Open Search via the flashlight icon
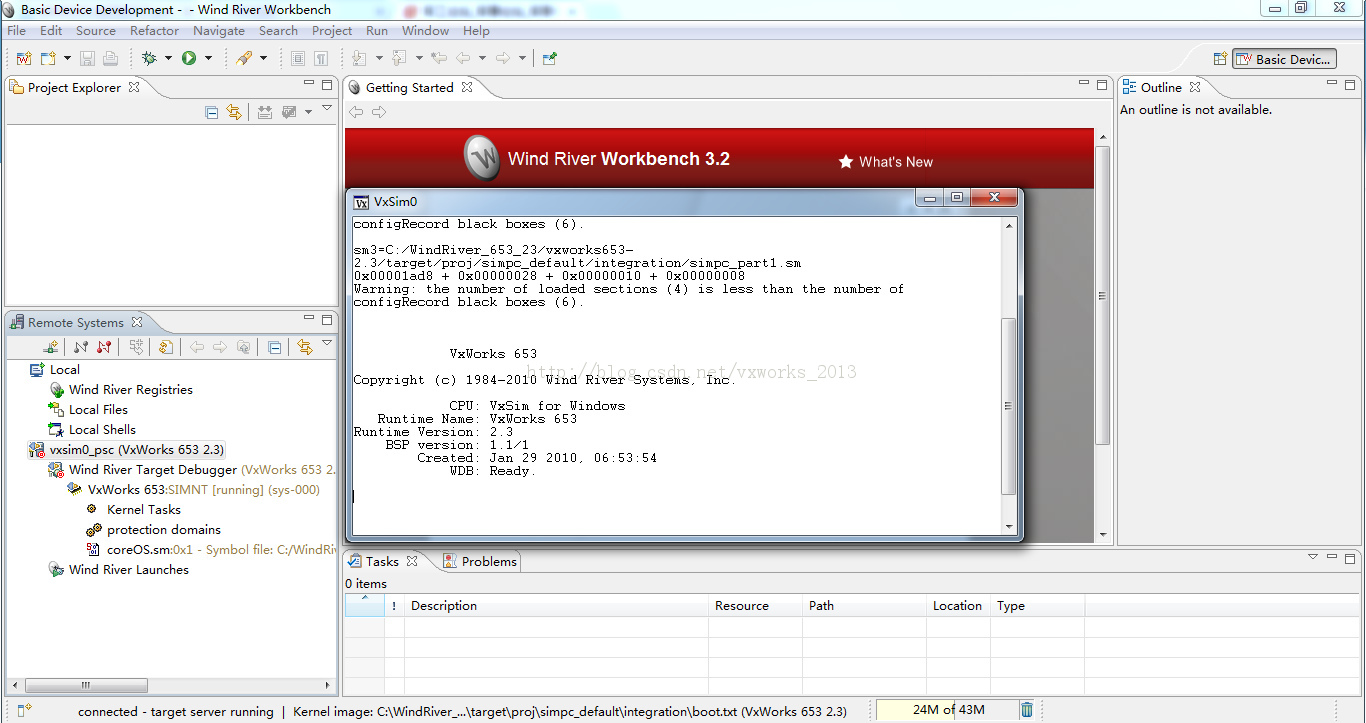 point(244,58)
